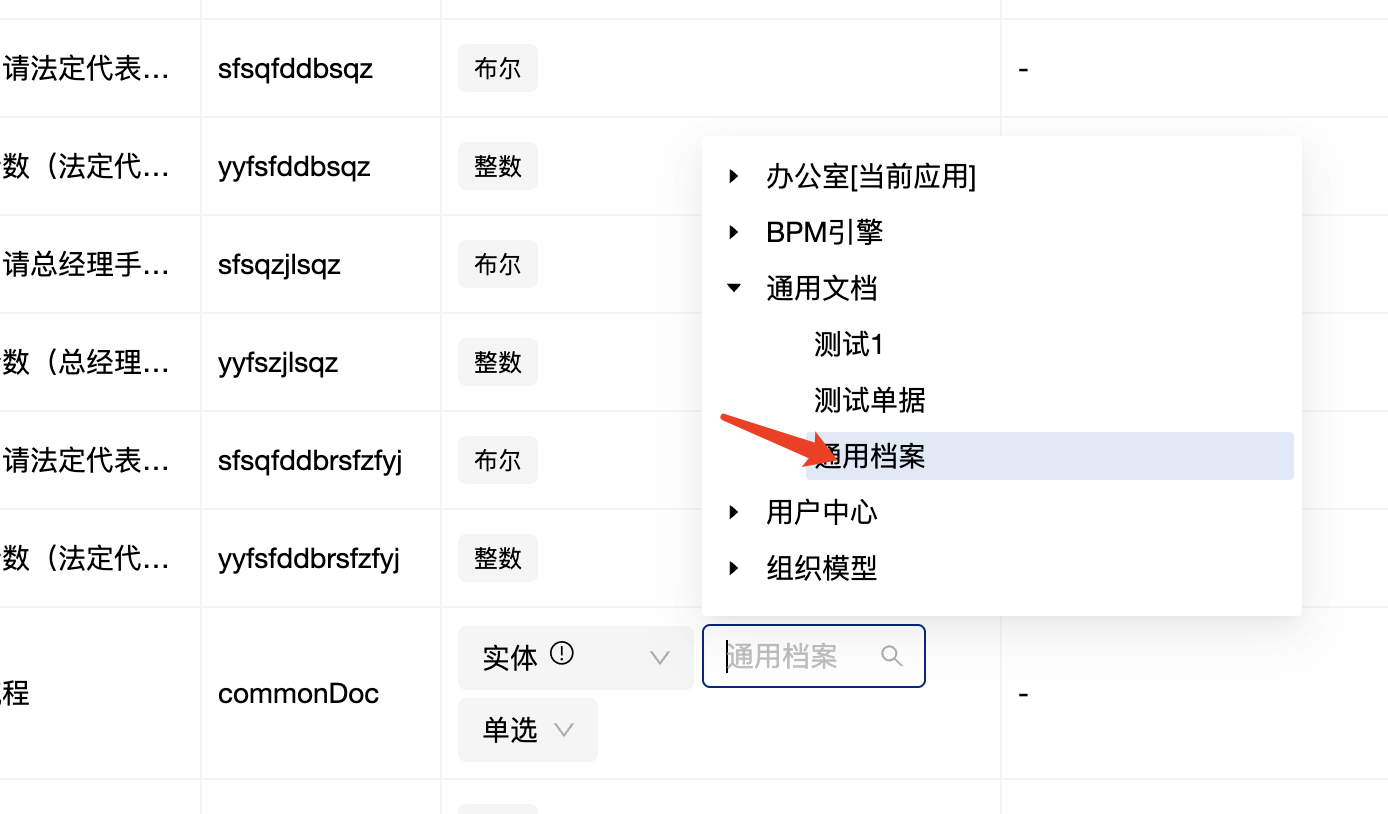Expand the 办公室[当前应用] tree node
1388x814 pixels.
coord(734,177)
